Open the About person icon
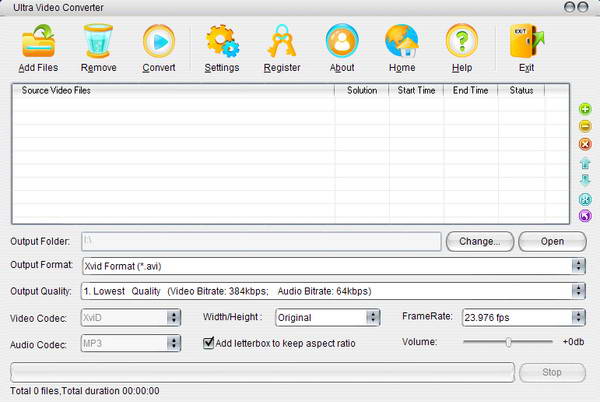This screenshot has width=600, height=402. [x=342, y=41]
